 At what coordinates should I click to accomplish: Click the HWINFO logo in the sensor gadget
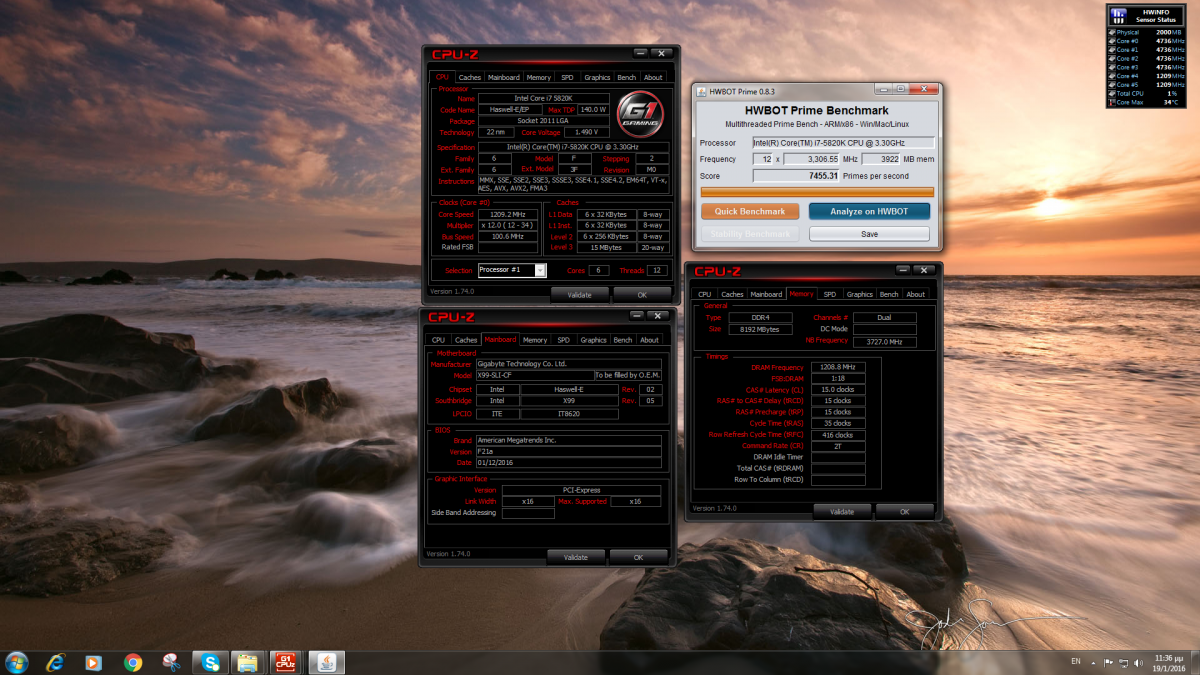(x=1119, y=15)
